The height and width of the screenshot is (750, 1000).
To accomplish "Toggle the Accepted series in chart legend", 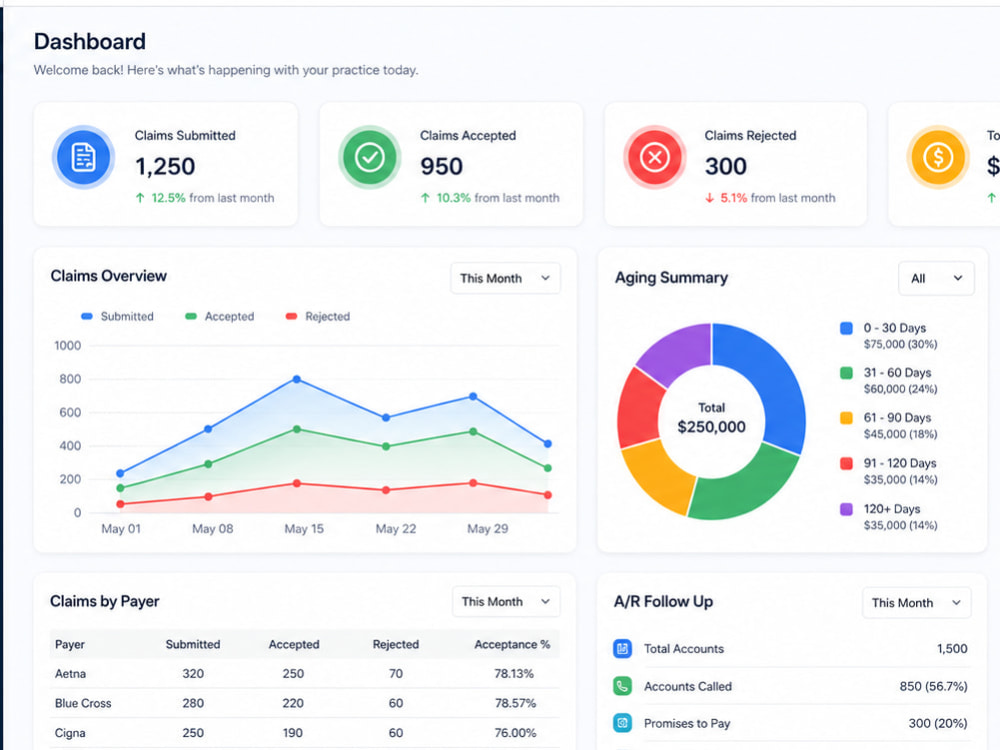I will [x=219, y=316].
